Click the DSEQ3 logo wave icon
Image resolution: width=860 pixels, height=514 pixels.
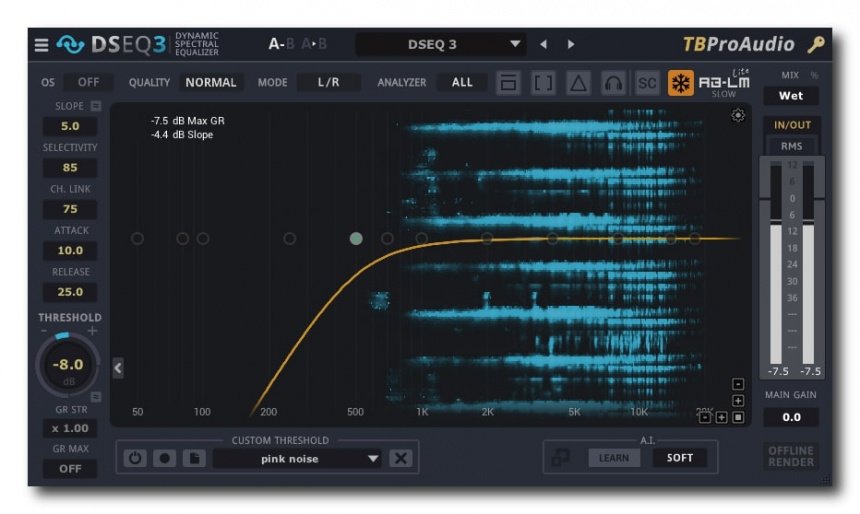point(71,44)
